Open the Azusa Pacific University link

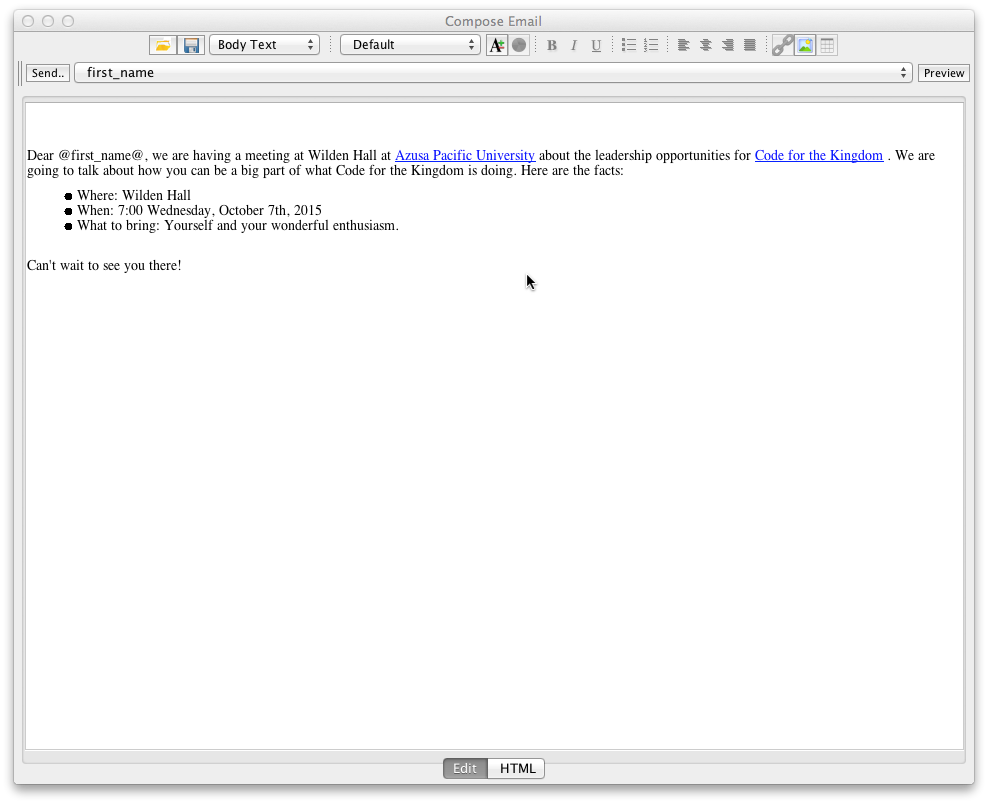(x=464, y=155)
